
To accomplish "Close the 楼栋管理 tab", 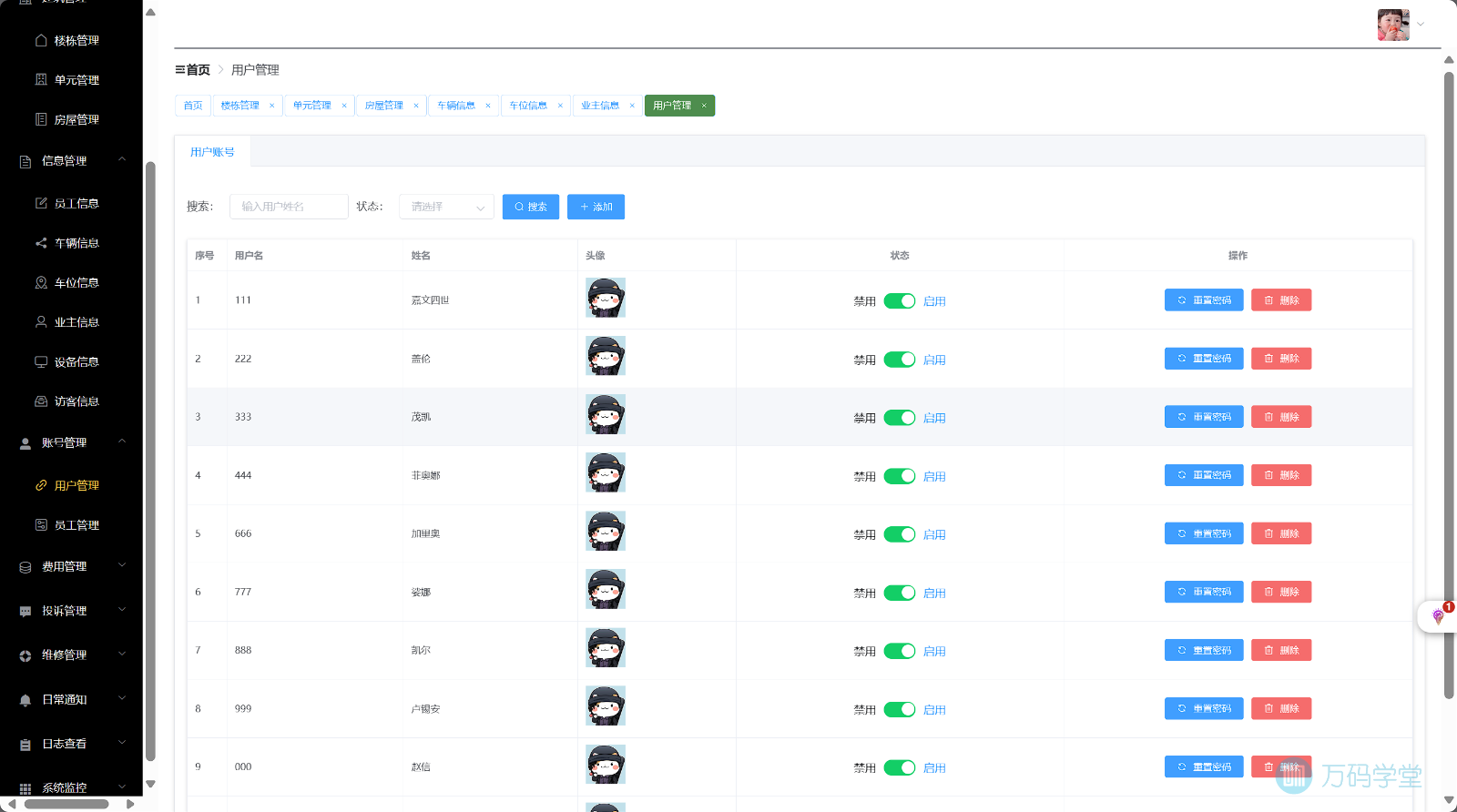I will [x=271, y=106].
